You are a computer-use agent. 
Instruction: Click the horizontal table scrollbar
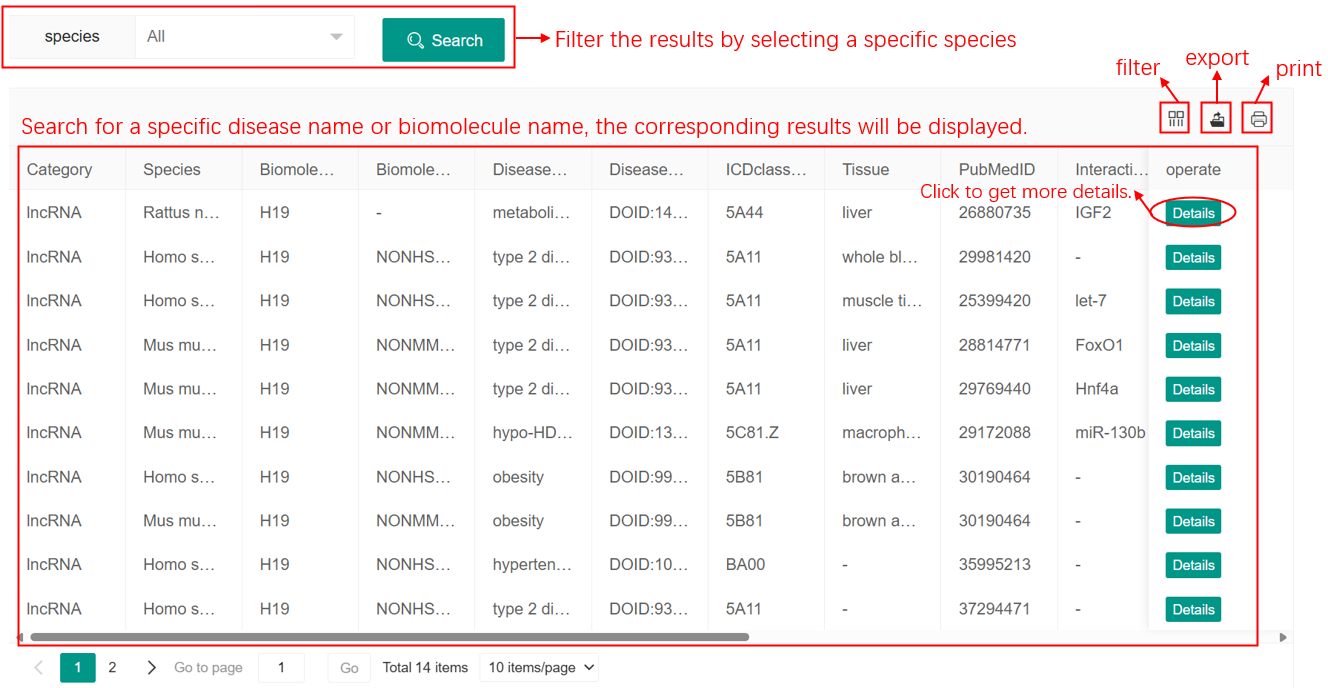tap(390, 637)
